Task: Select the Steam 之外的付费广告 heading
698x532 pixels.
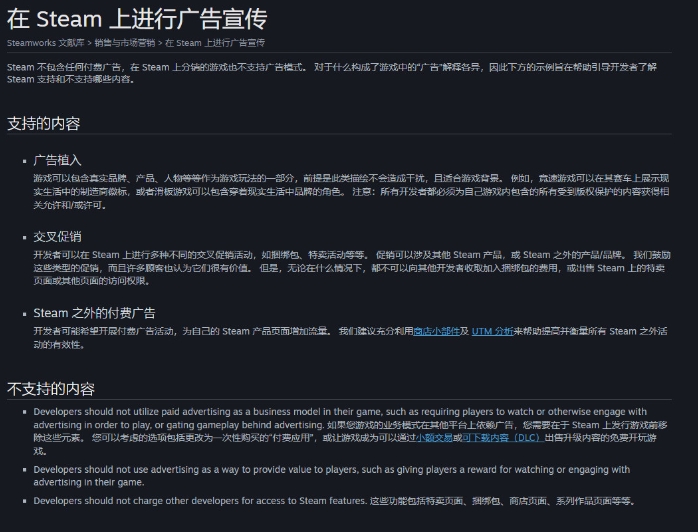Action: [94, 313]
